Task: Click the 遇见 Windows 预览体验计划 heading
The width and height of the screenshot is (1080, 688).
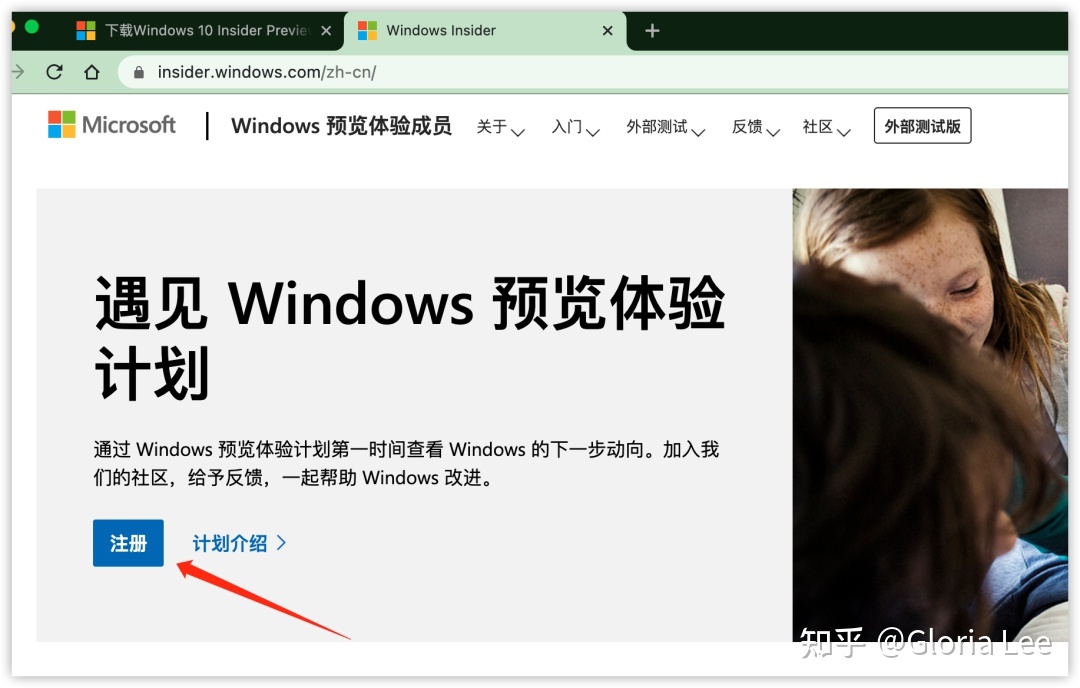Action: point(409,337)
